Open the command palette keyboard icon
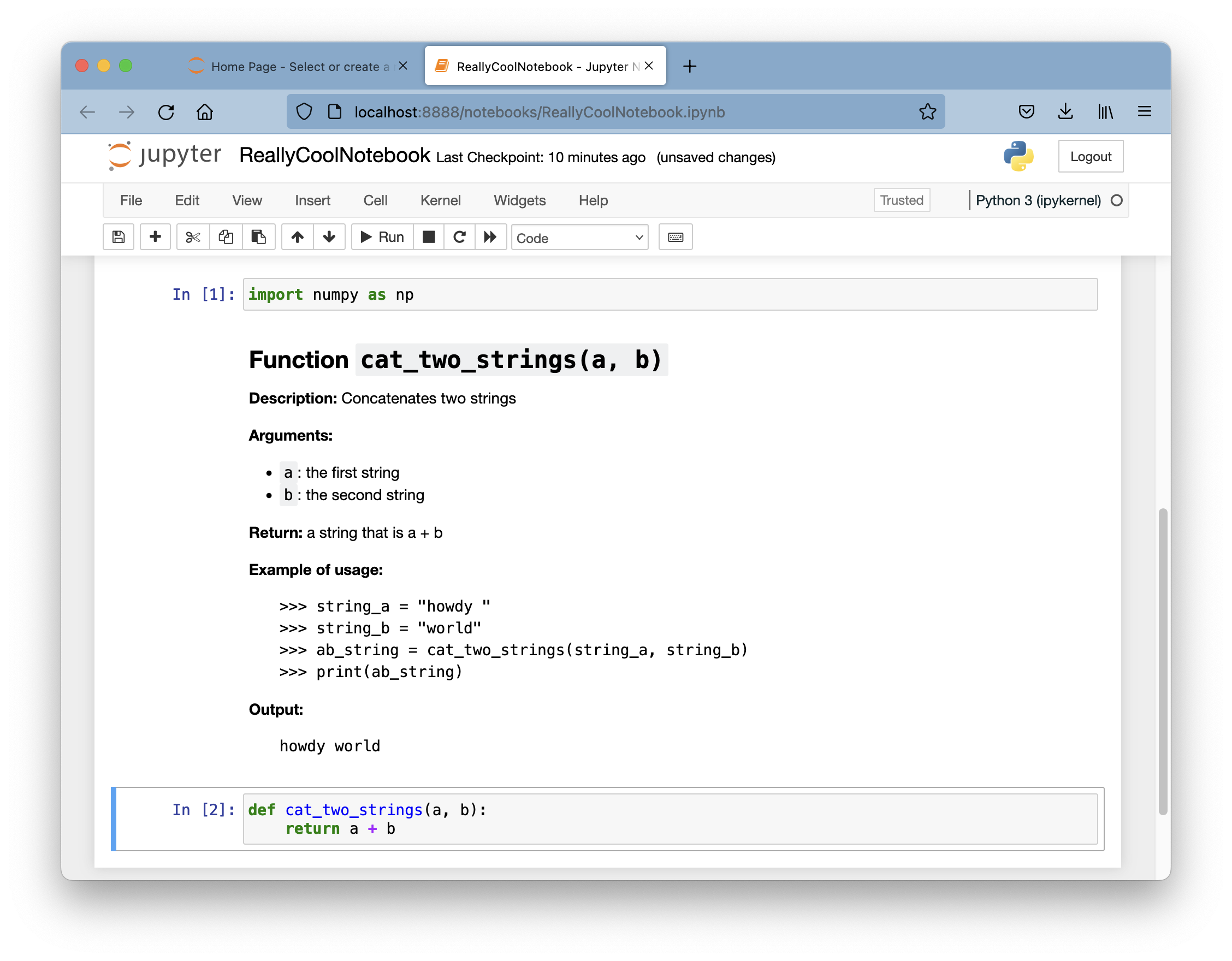Image resolution: width=1232 pixels, height=961 pixels. [x=675, y=237]
